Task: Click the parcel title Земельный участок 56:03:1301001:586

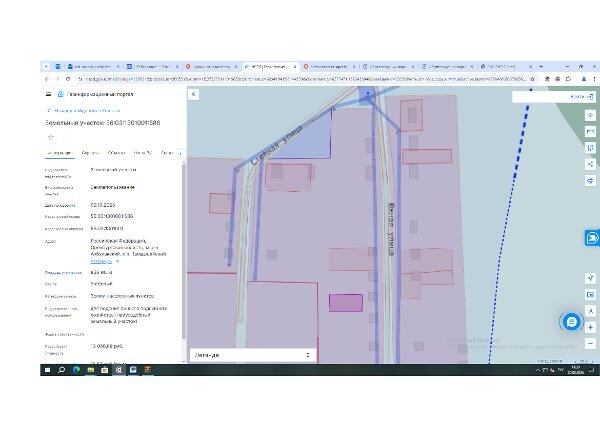Action: 103,123
